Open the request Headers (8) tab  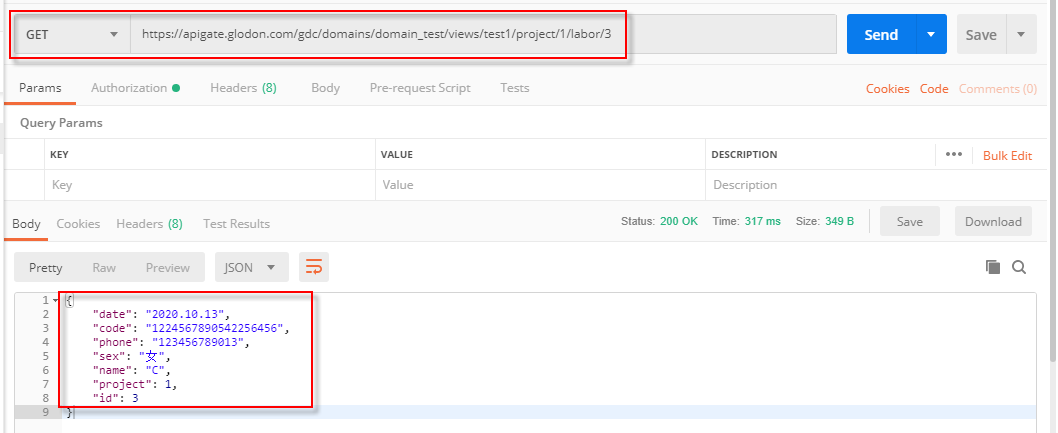pos(243,88)
